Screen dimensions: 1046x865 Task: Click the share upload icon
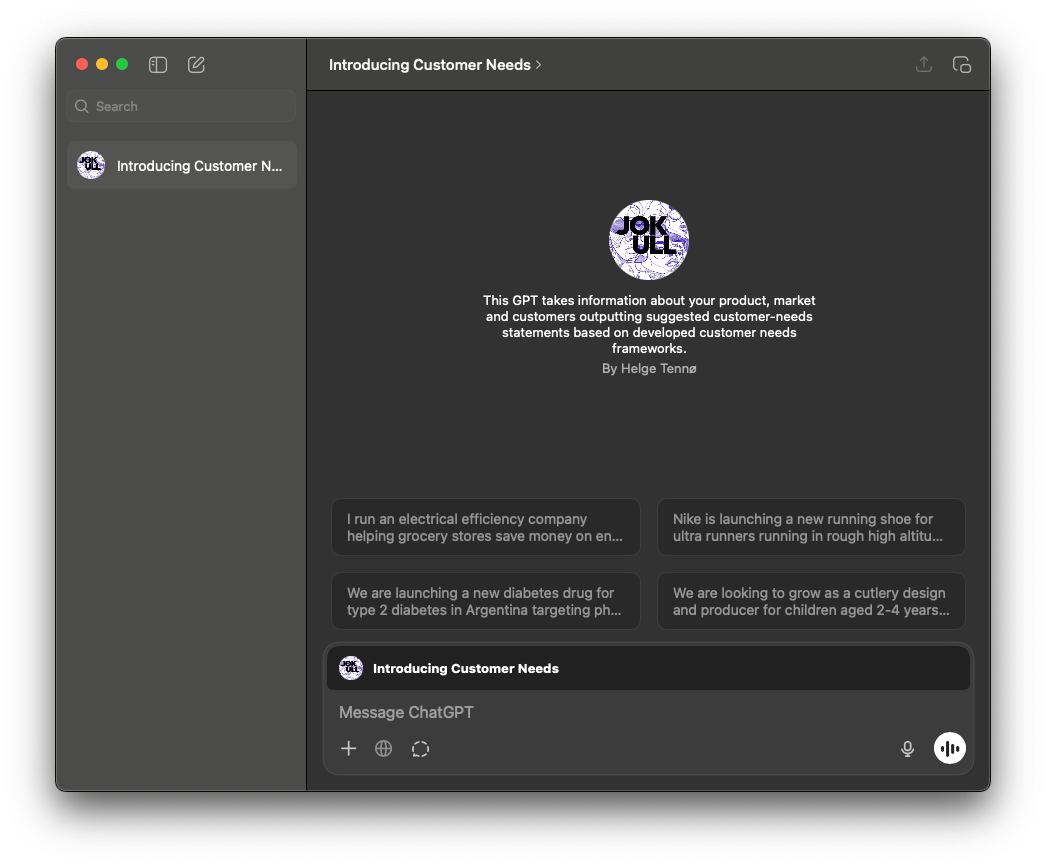point(923,64)
